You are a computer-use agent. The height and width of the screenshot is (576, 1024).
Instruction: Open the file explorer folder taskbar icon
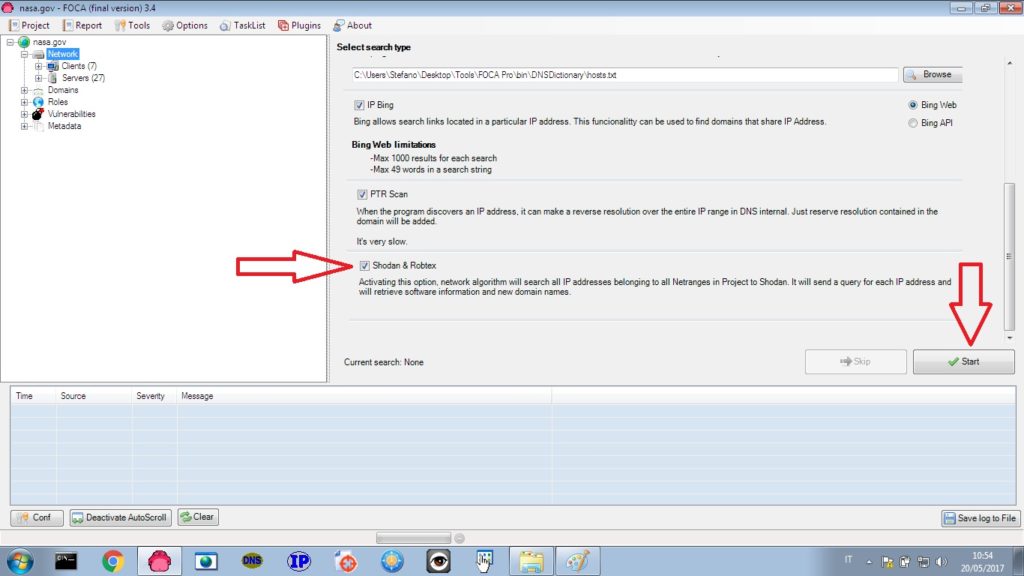[531, 561]
